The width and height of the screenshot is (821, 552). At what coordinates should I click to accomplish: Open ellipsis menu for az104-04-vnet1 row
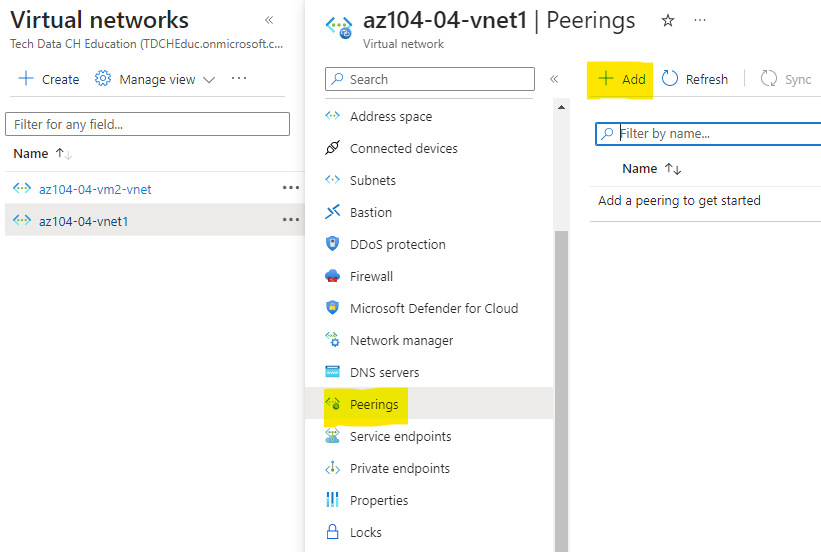[291, 219]
